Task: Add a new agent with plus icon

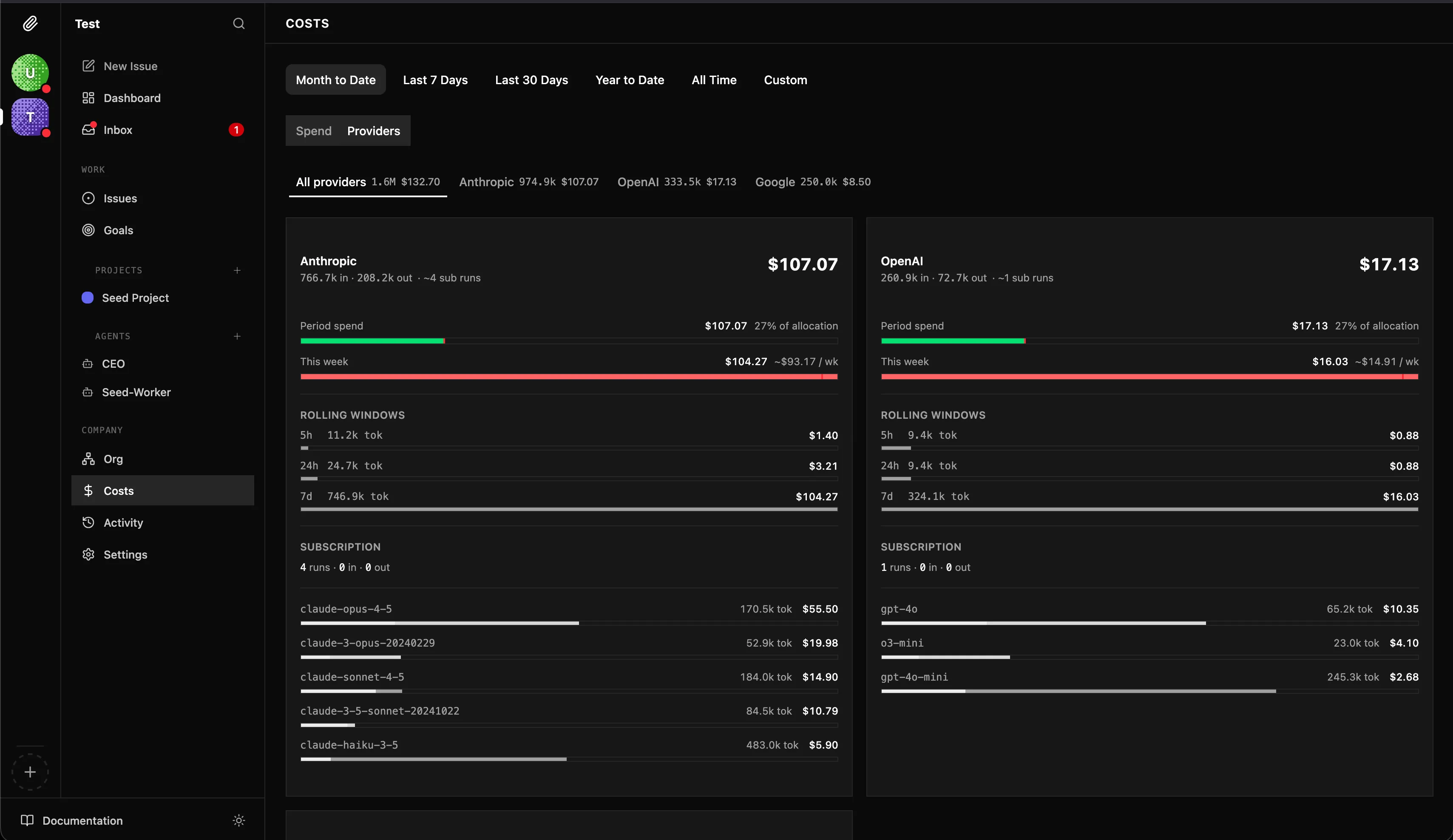Action: [x=237, y=336]
